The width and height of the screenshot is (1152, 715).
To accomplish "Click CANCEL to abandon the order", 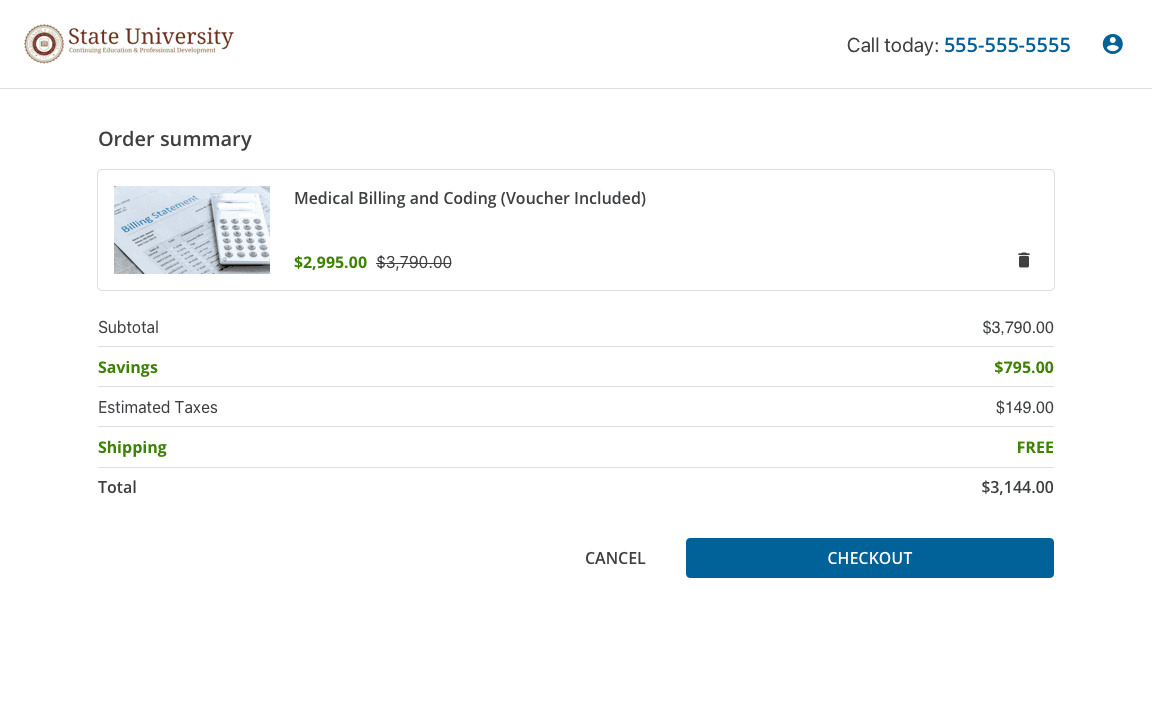I will (615, 558).
